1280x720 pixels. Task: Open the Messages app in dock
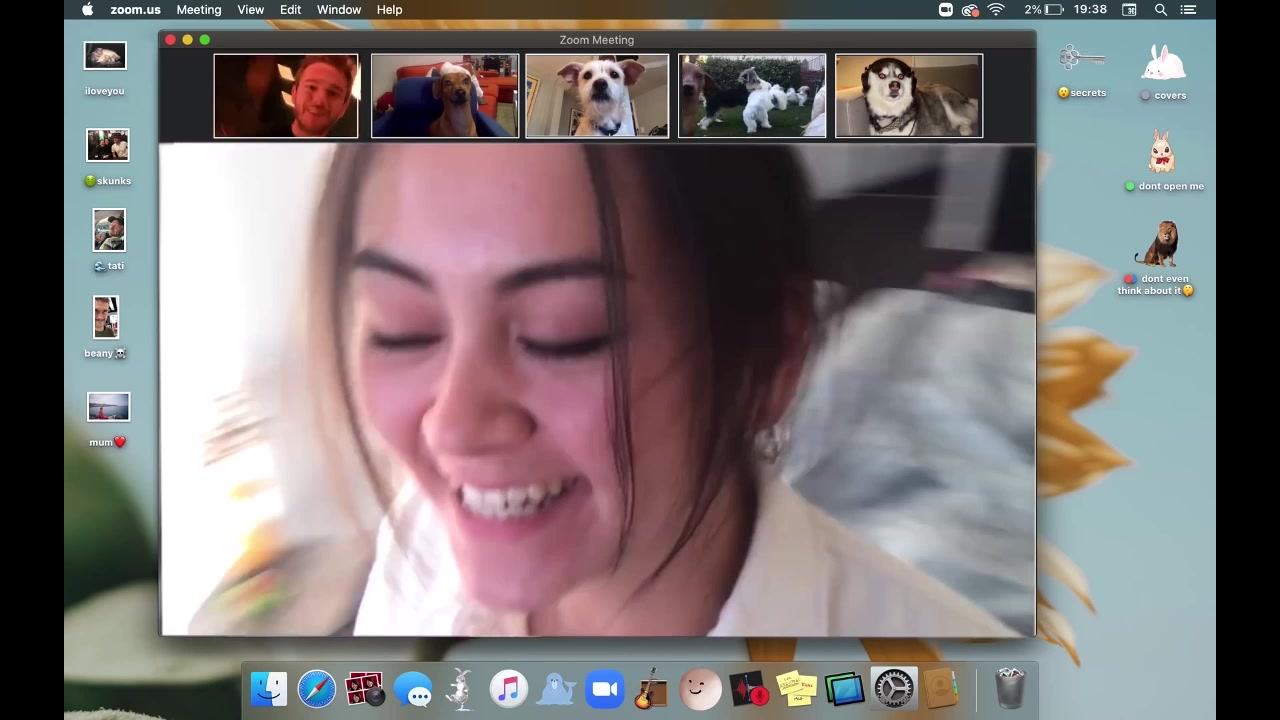point(413,690)
